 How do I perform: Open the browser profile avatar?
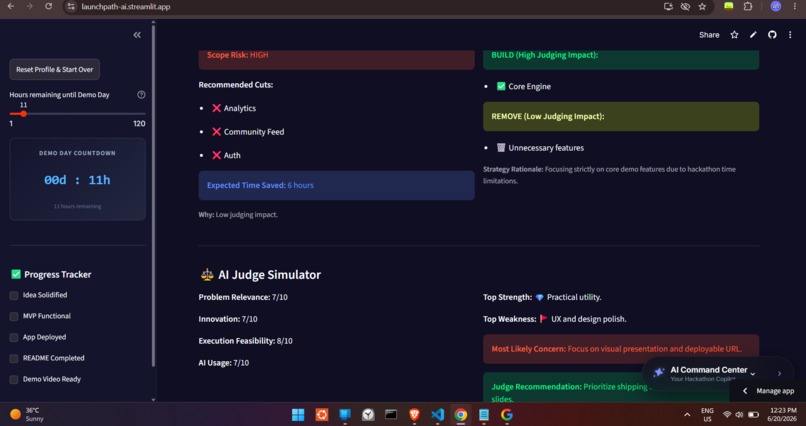(776, 7)
